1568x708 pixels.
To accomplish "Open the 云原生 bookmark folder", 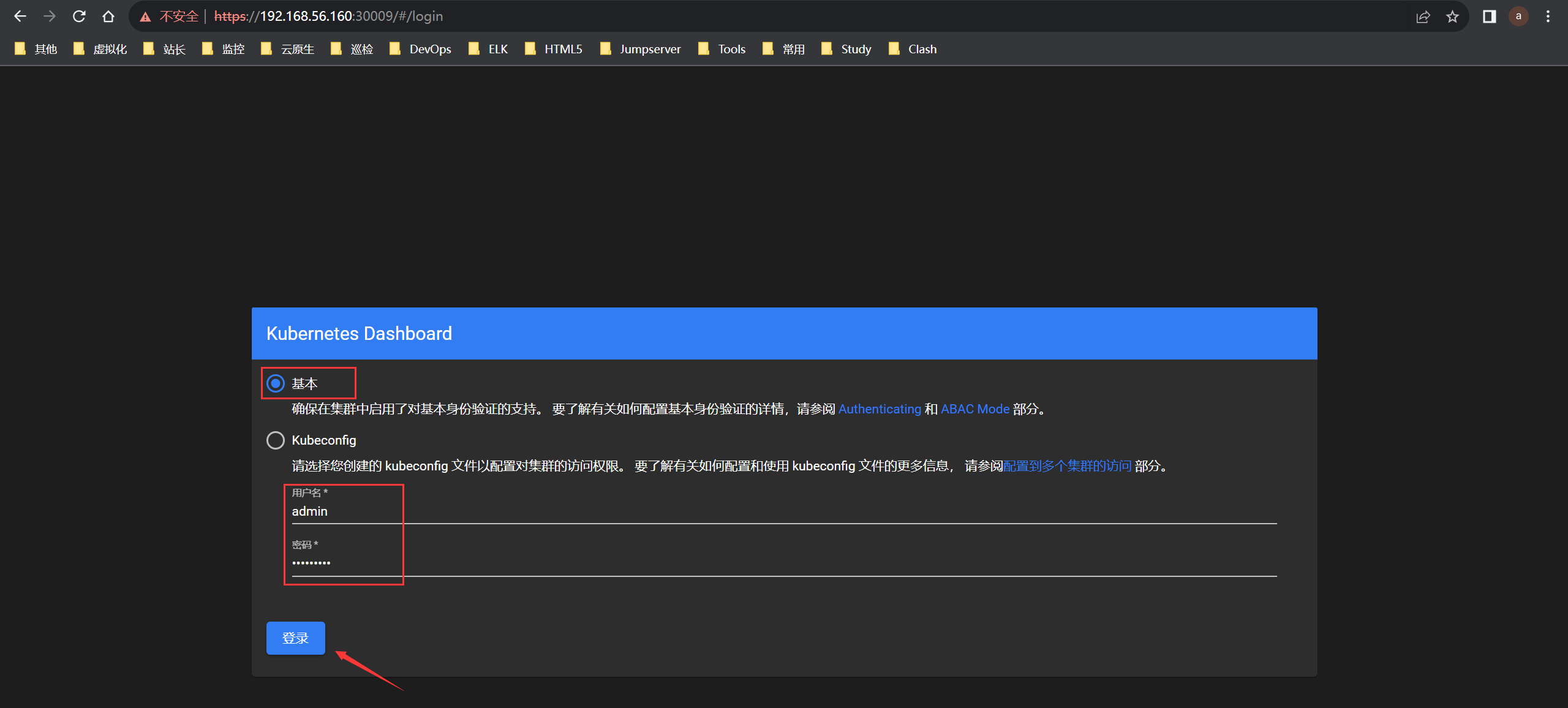I will point(288,49).
